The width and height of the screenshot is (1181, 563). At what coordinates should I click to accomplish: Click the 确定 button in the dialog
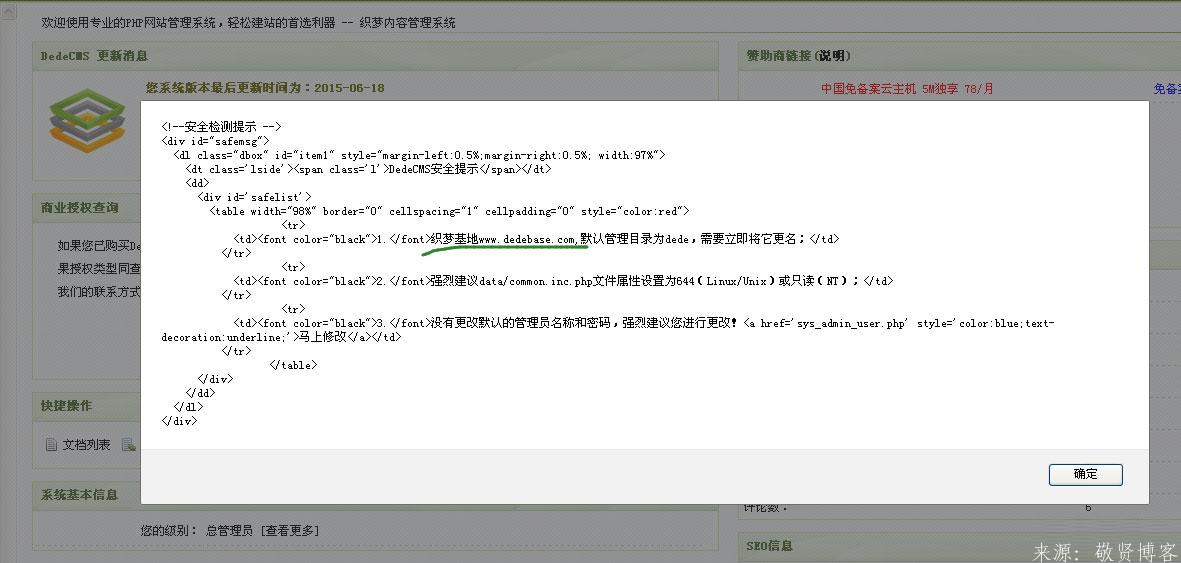[x=1085, y=474]
